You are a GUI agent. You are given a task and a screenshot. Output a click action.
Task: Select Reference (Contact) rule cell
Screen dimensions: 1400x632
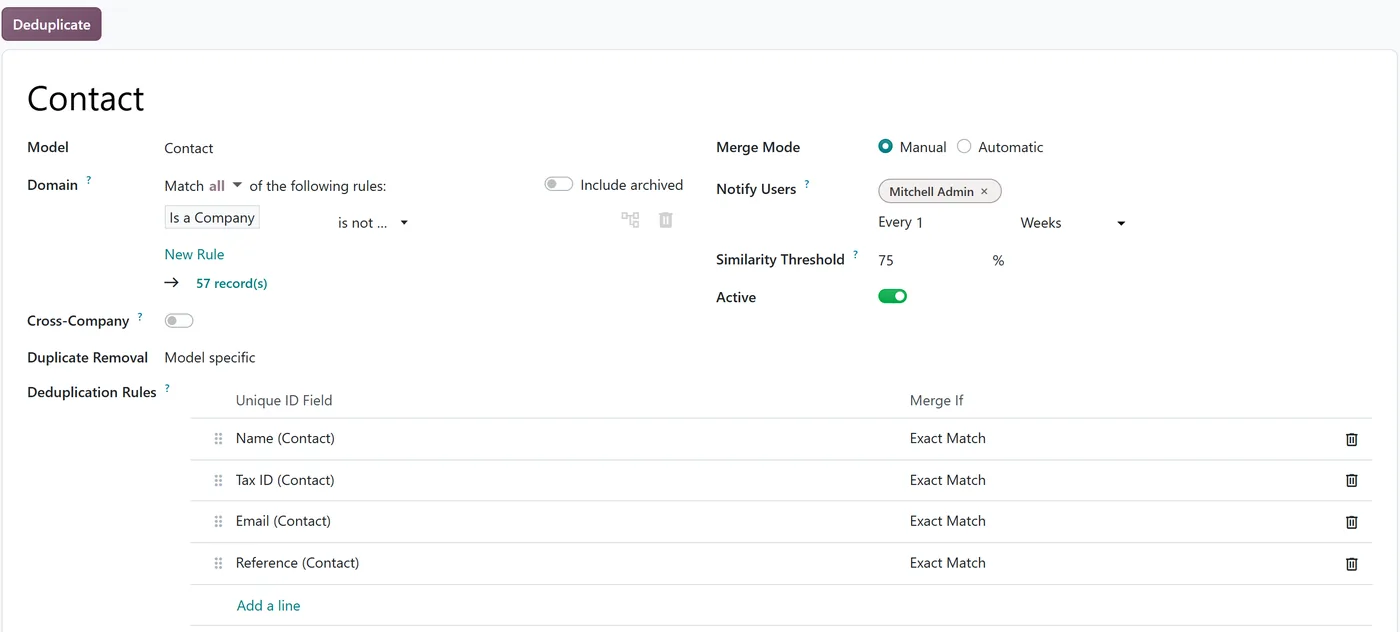click(297, 563)
